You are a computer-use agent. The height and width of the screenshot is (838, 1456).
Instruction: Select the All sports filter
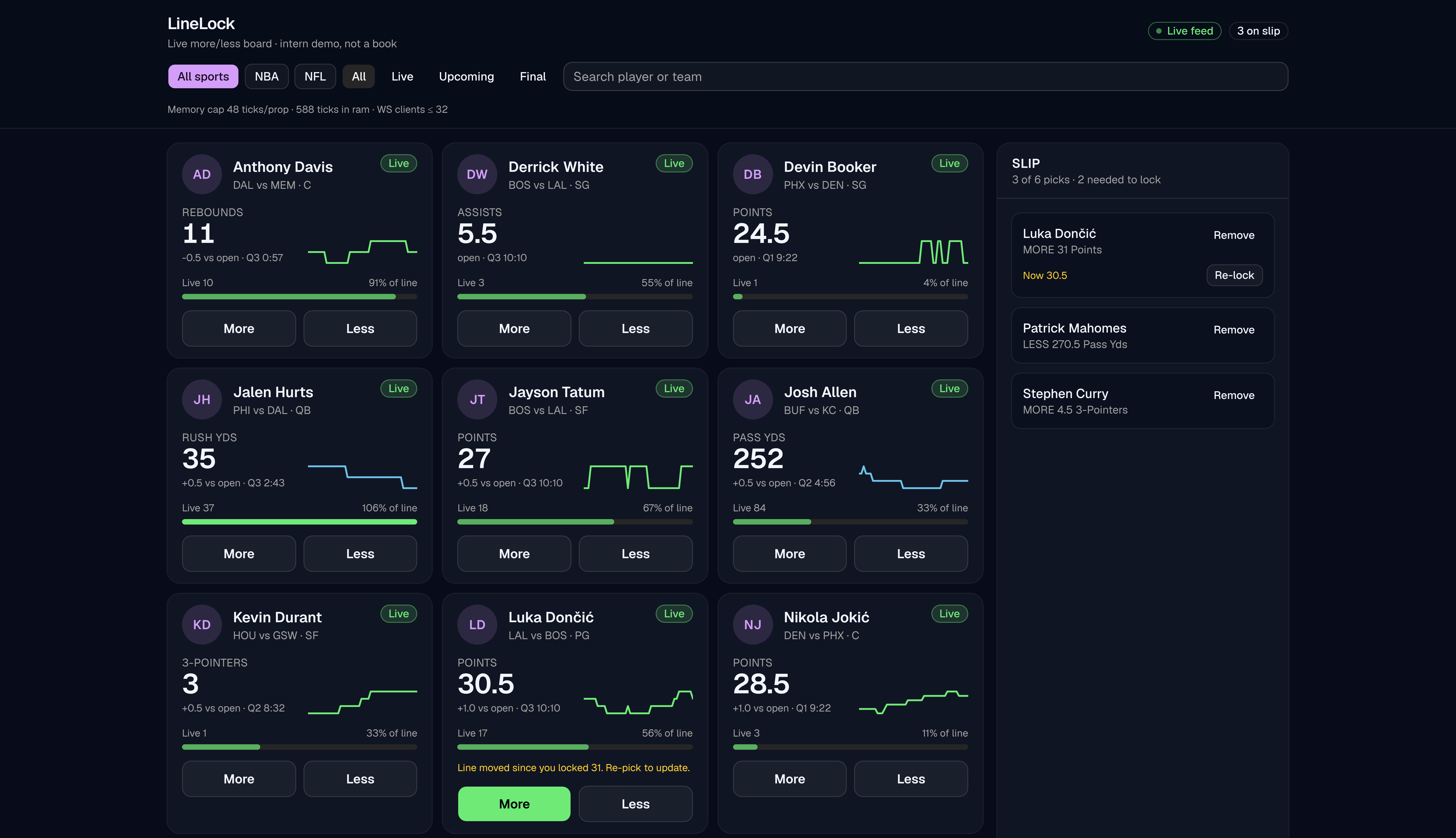[203, 77]
